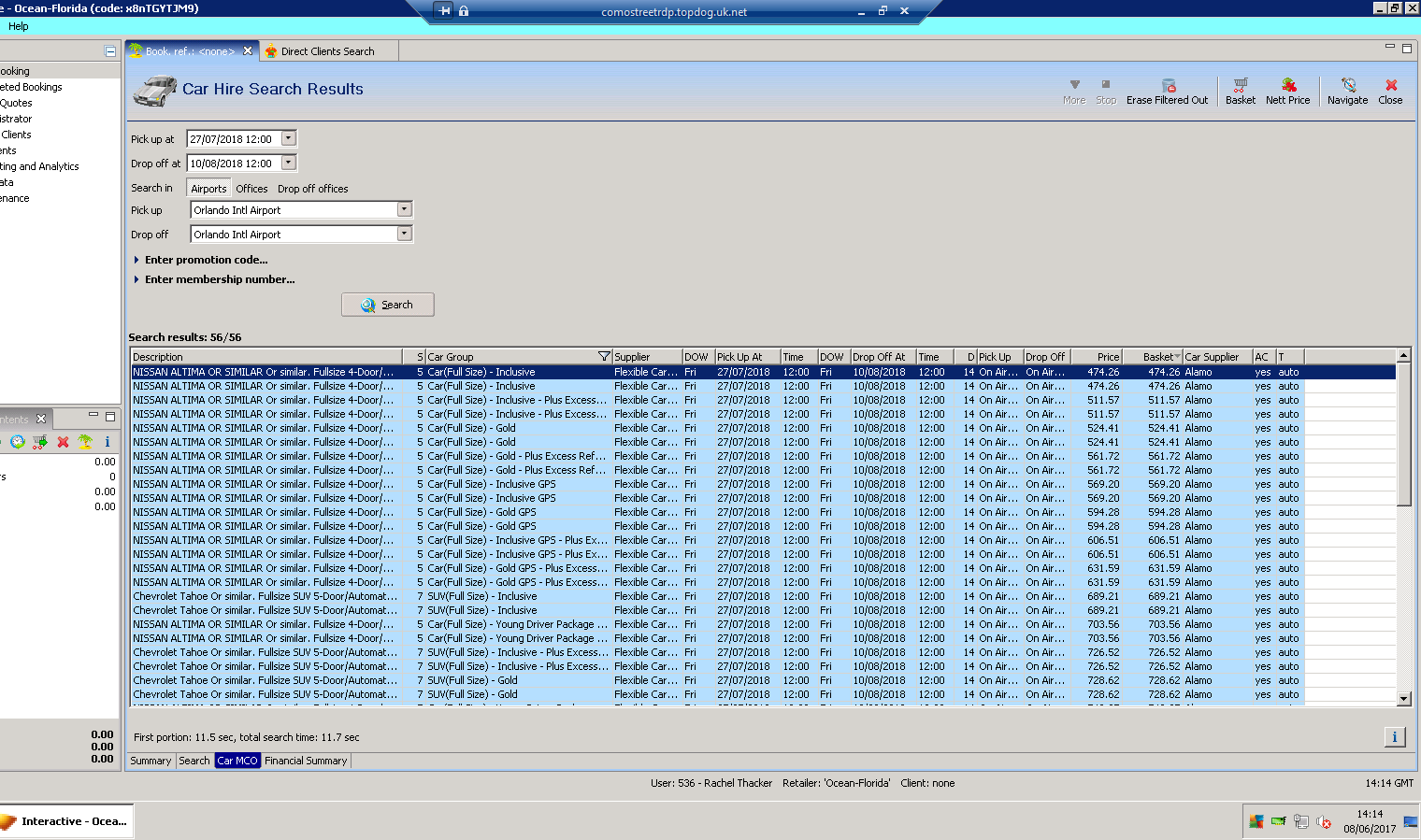Close the Book. ref. tab
1421x840 pixels.
(248, 51)
